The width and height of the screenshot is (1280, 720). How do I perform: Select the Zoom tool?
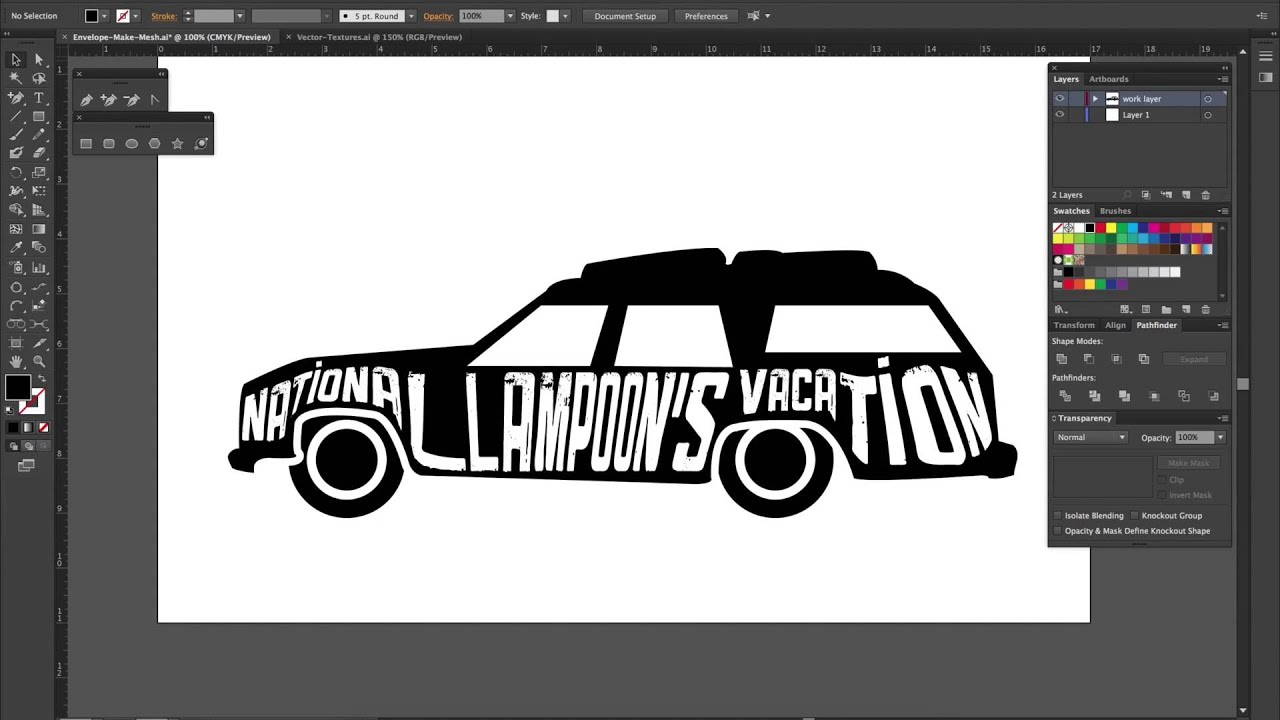(39, 361)
